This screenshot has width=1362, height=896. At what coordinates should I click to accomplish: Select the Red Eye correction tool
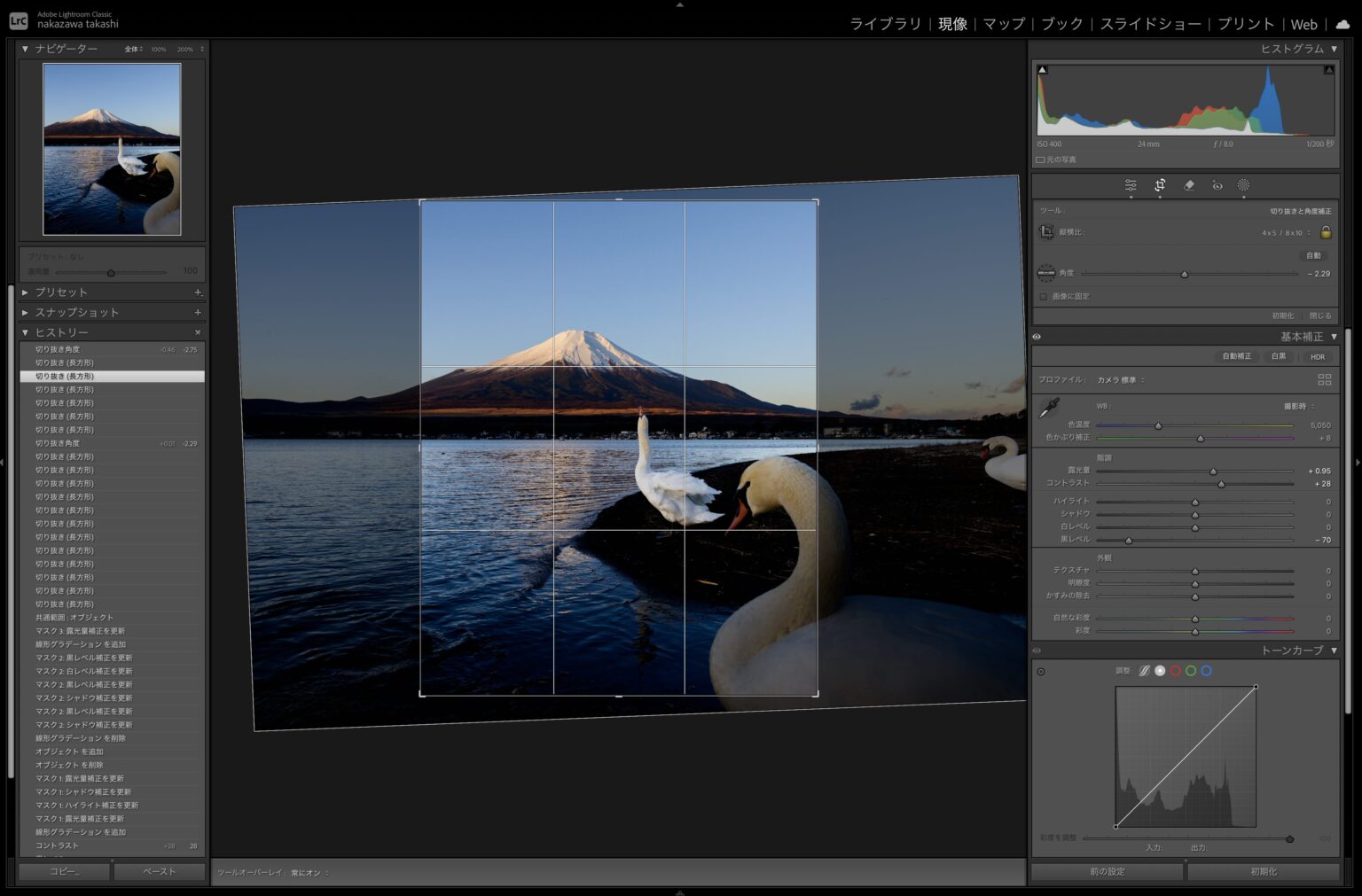1217,185
